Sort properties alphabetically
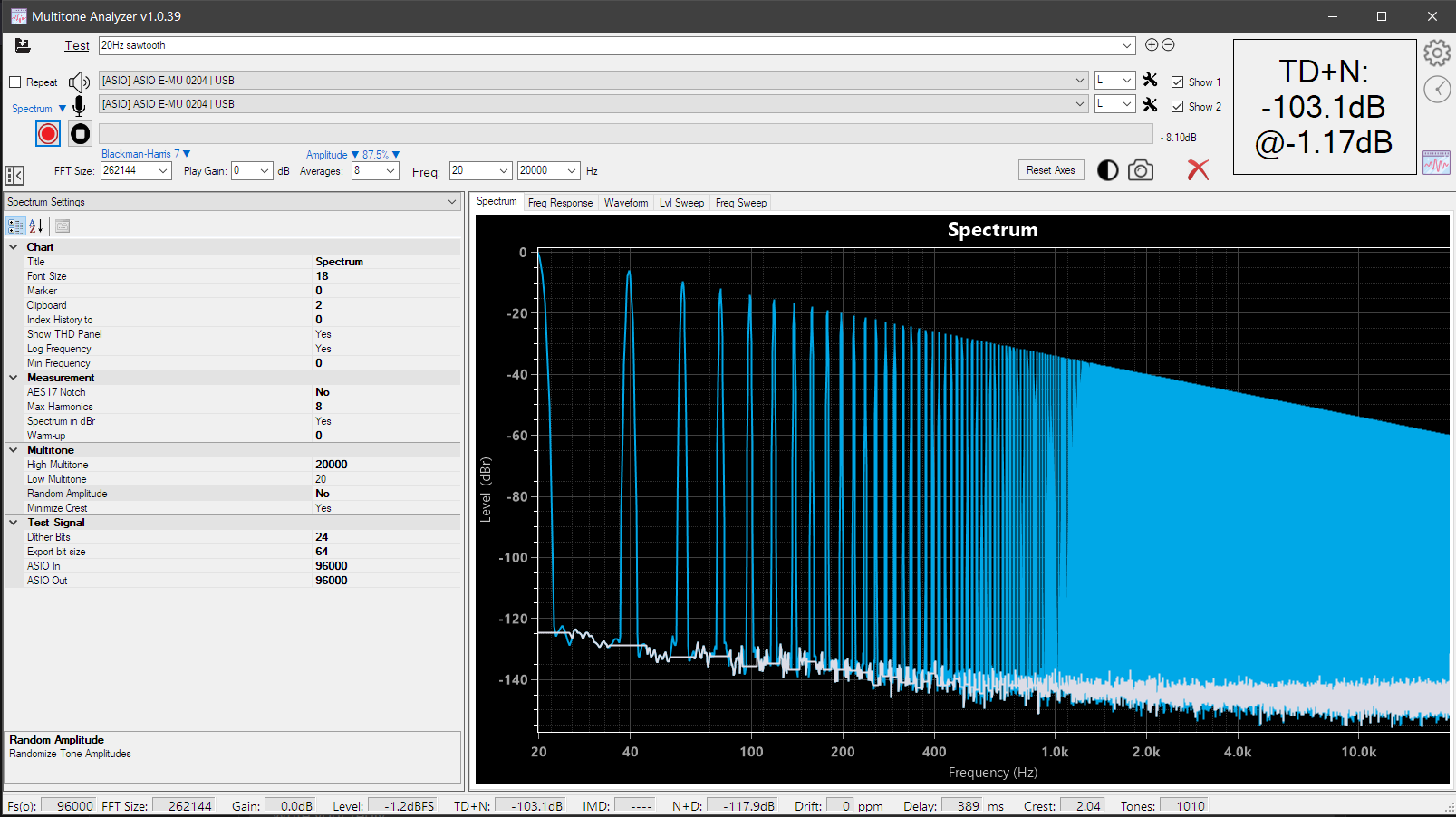This screenshot has width=1456, height=817. click(36, 226)
